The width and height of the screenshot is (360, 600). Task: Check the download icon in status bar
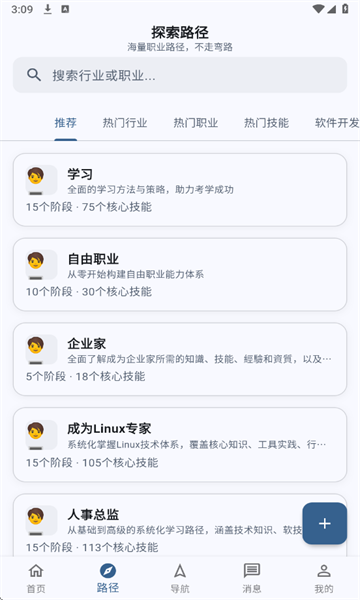point(47,9)
